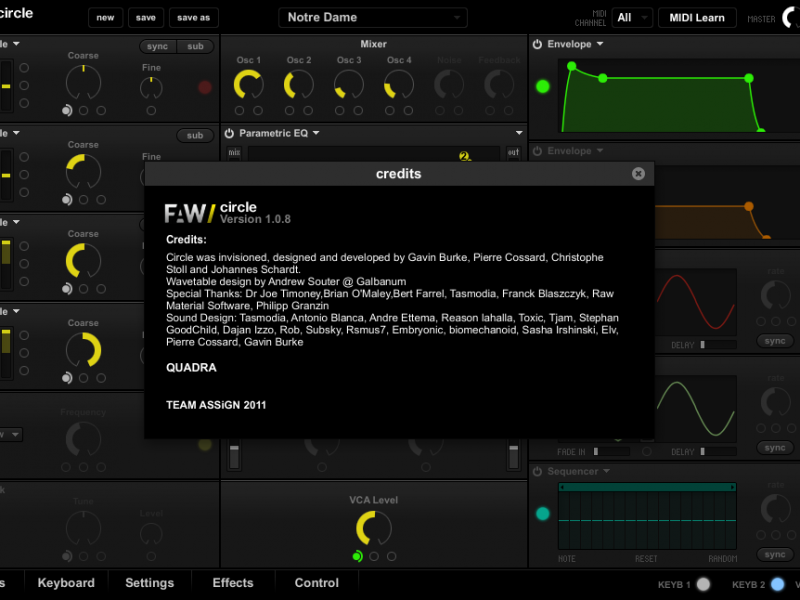Click the MIDI Learn button
Image resolution: width=800 pixels, height=600 pixels.
696,18
